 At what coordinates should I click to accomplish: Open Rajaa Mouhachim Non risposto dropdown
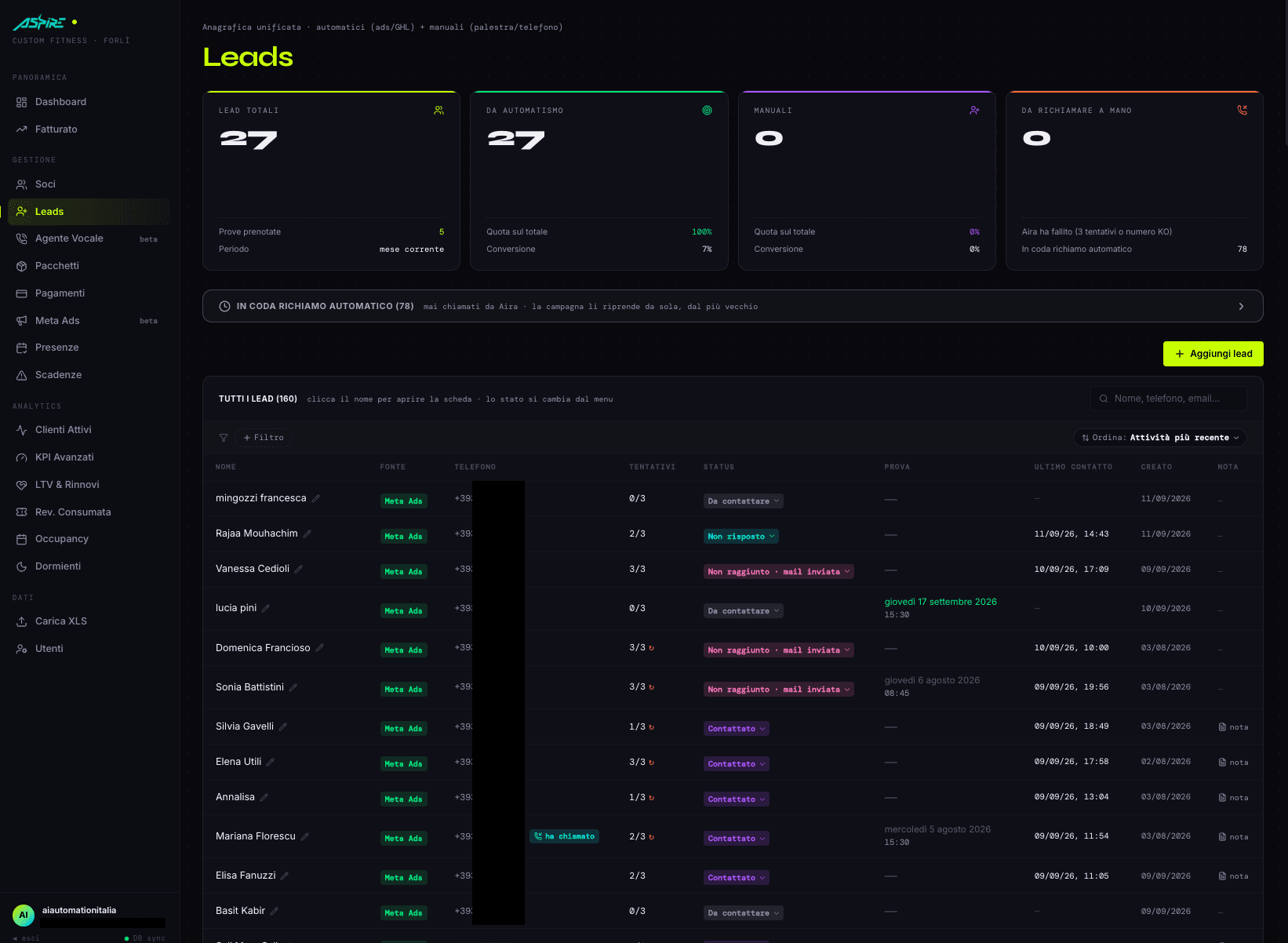pyautogui.click(x=741, y=537)
